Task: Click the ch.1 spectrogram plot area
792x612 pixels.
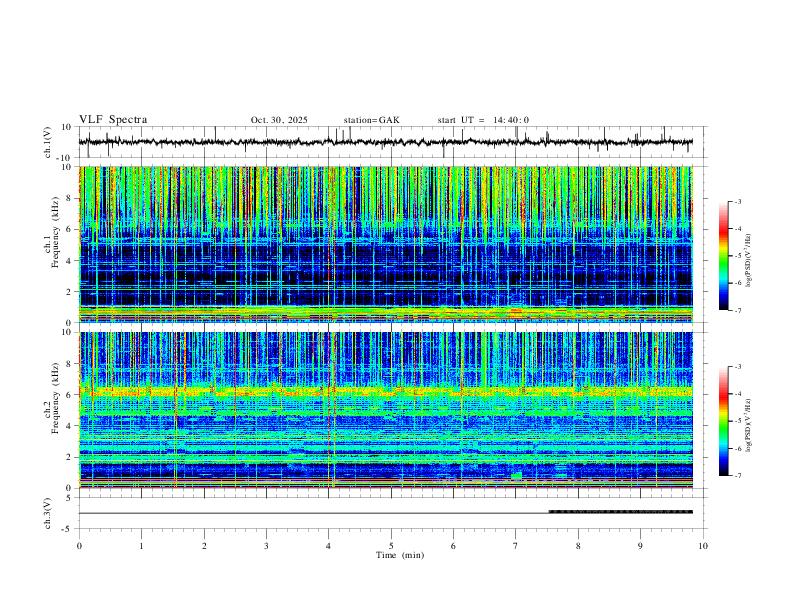Action: point(385,244)
